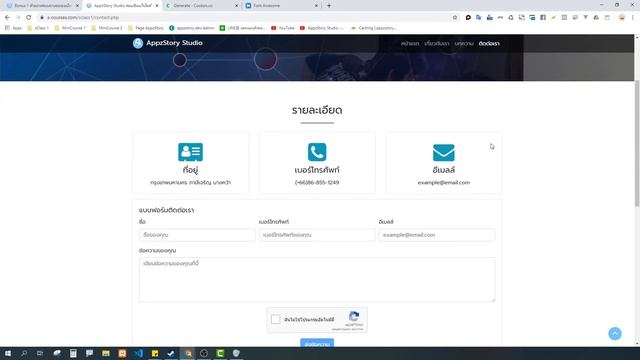Click the Google Translate extension icon

coord(479,18)
